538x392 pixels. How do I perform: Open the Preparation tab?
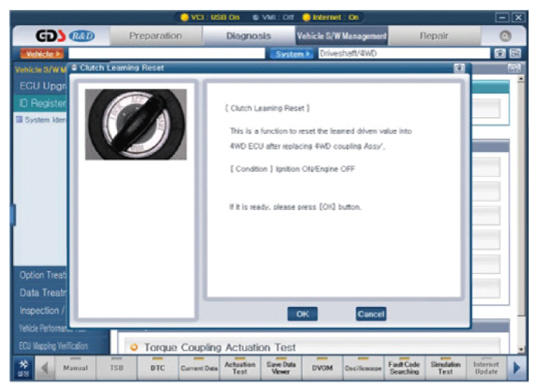tap(155, 36)
